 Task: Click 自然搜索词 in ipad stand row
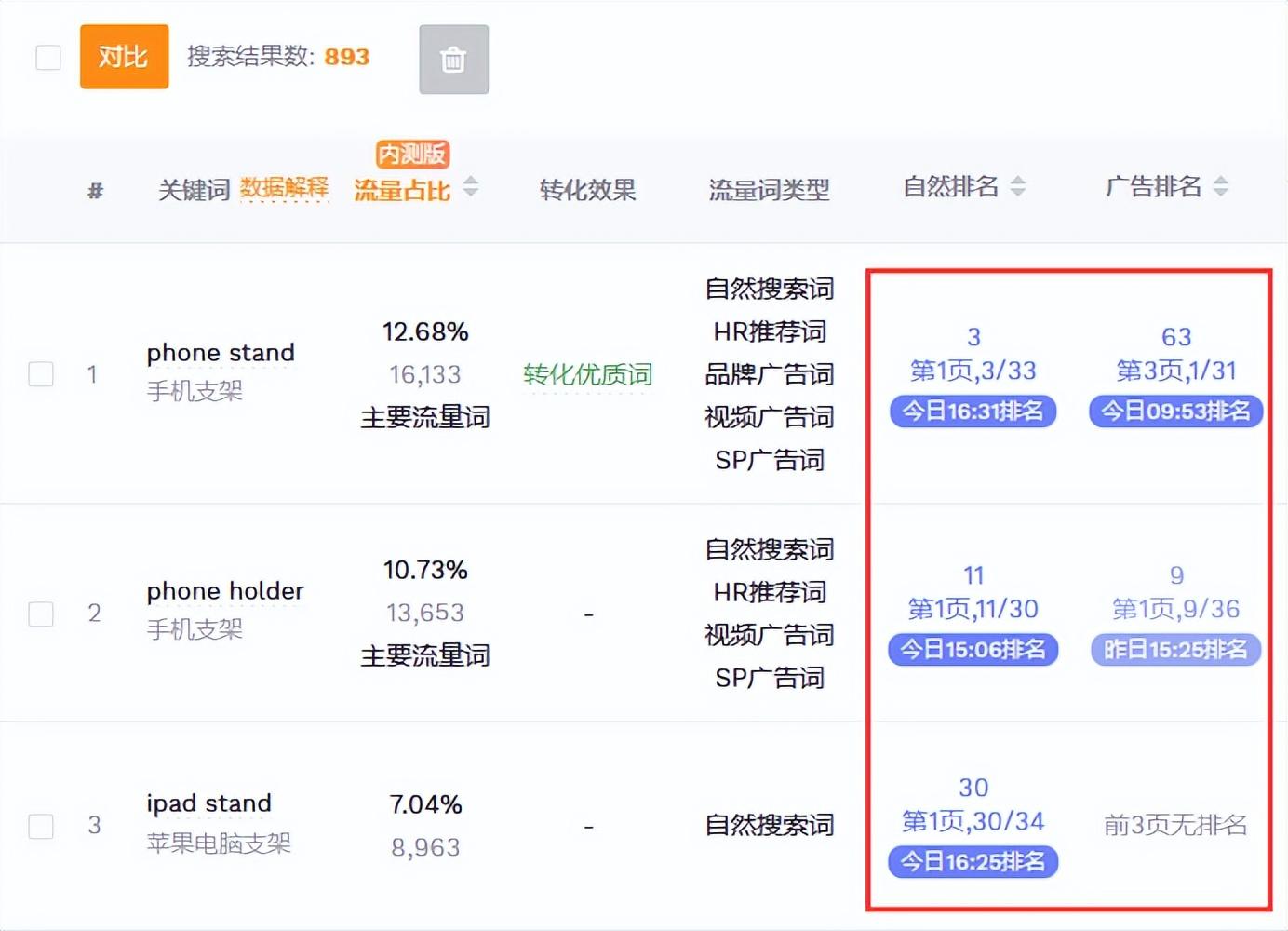click(770, 825)
